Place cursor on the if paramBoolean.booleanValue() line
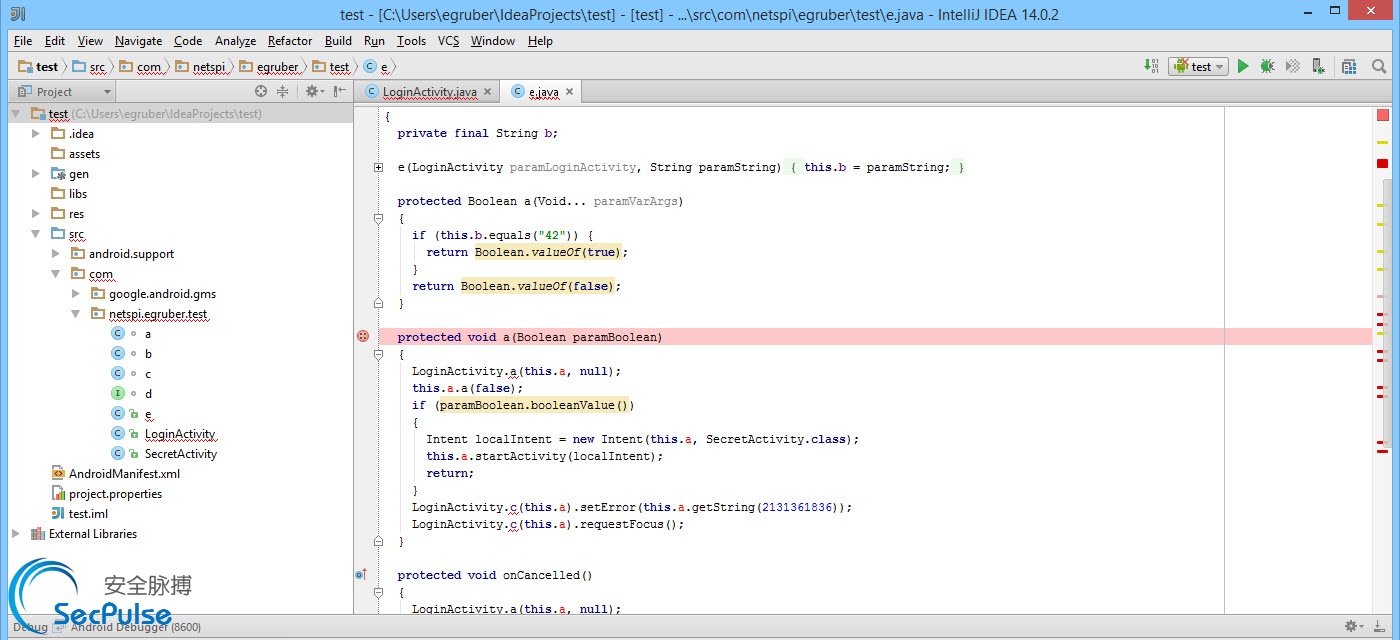The height and width of the screenshot is (640, 1400). [x=523, y=405]
